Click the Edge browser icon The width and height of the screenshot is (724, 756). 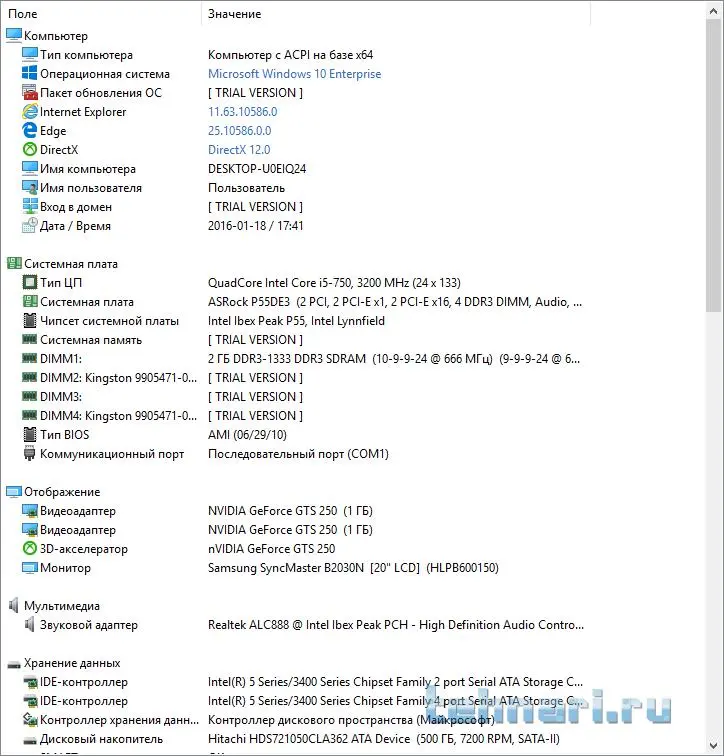point(29,130)
